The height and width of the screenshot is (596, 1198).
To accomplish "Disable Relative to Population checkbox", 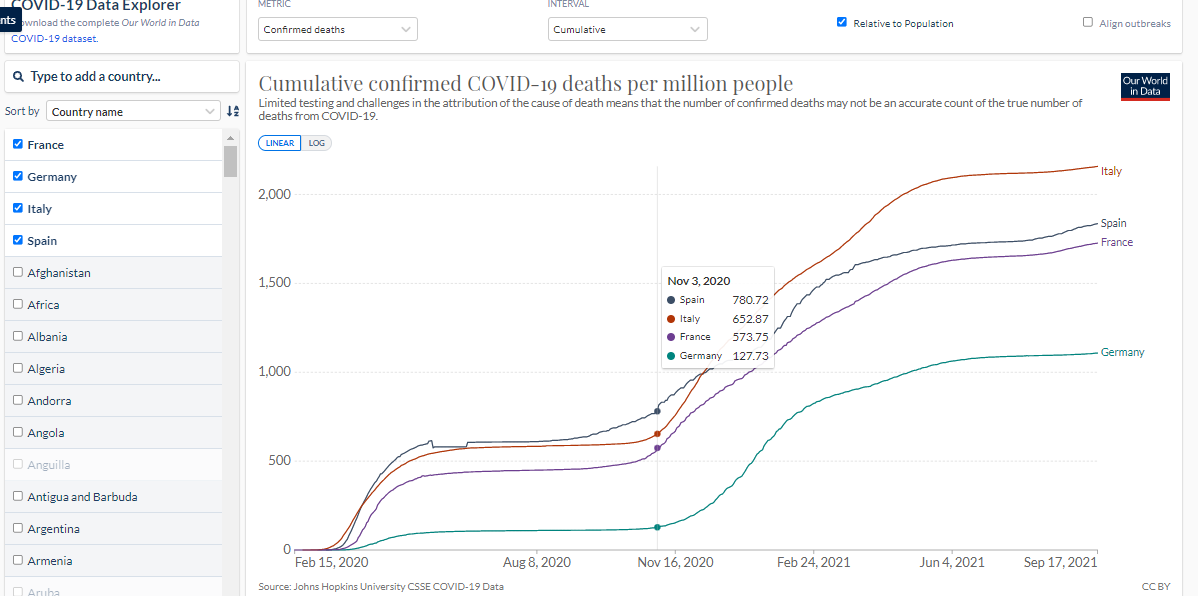I will click(x=842, y=23).
